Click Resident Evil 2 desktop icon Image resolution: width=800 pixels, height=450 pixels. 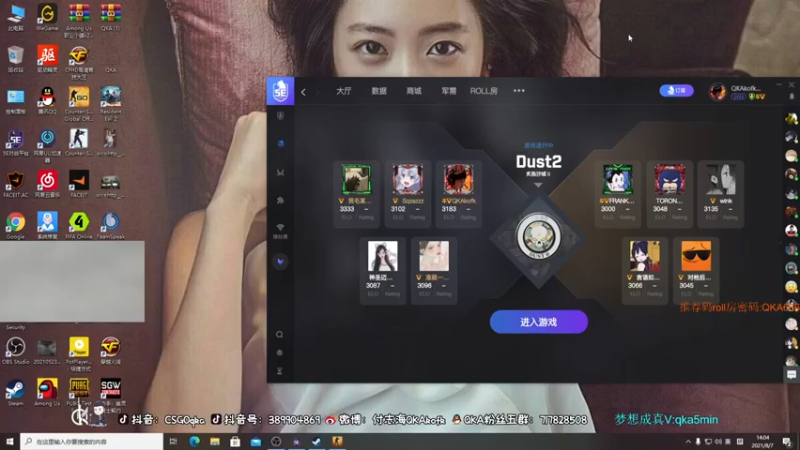[110, 104]
